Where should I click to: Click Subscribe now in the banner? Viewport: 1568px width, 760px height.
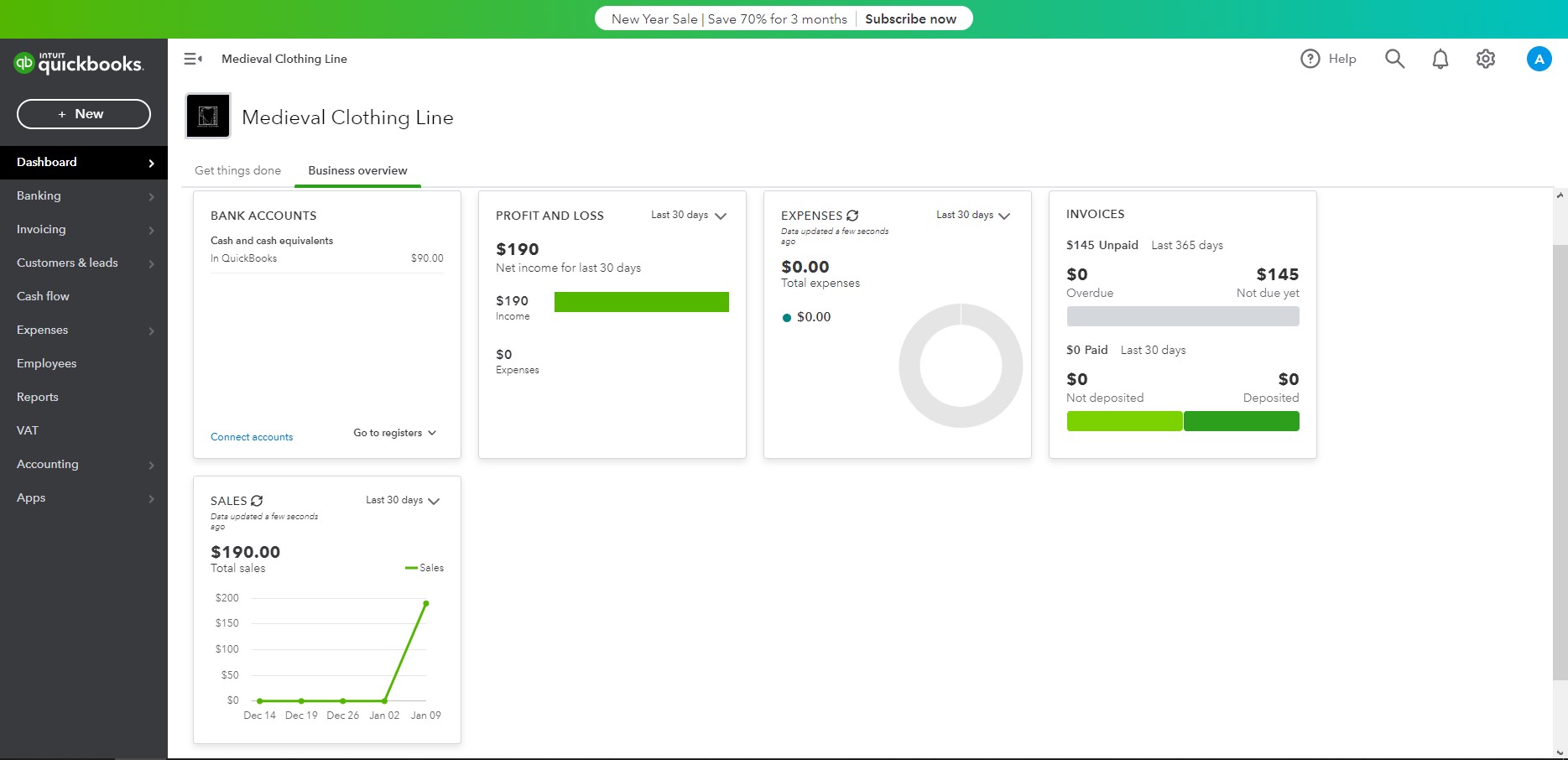[x=910, y=18]
